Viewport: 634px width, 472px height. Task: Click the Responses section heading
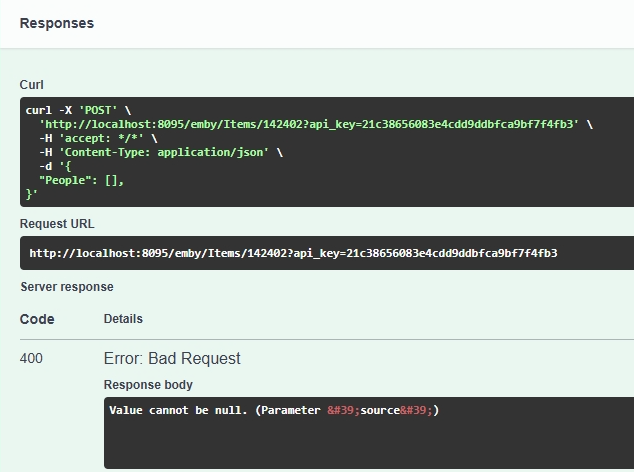(57, 23)
